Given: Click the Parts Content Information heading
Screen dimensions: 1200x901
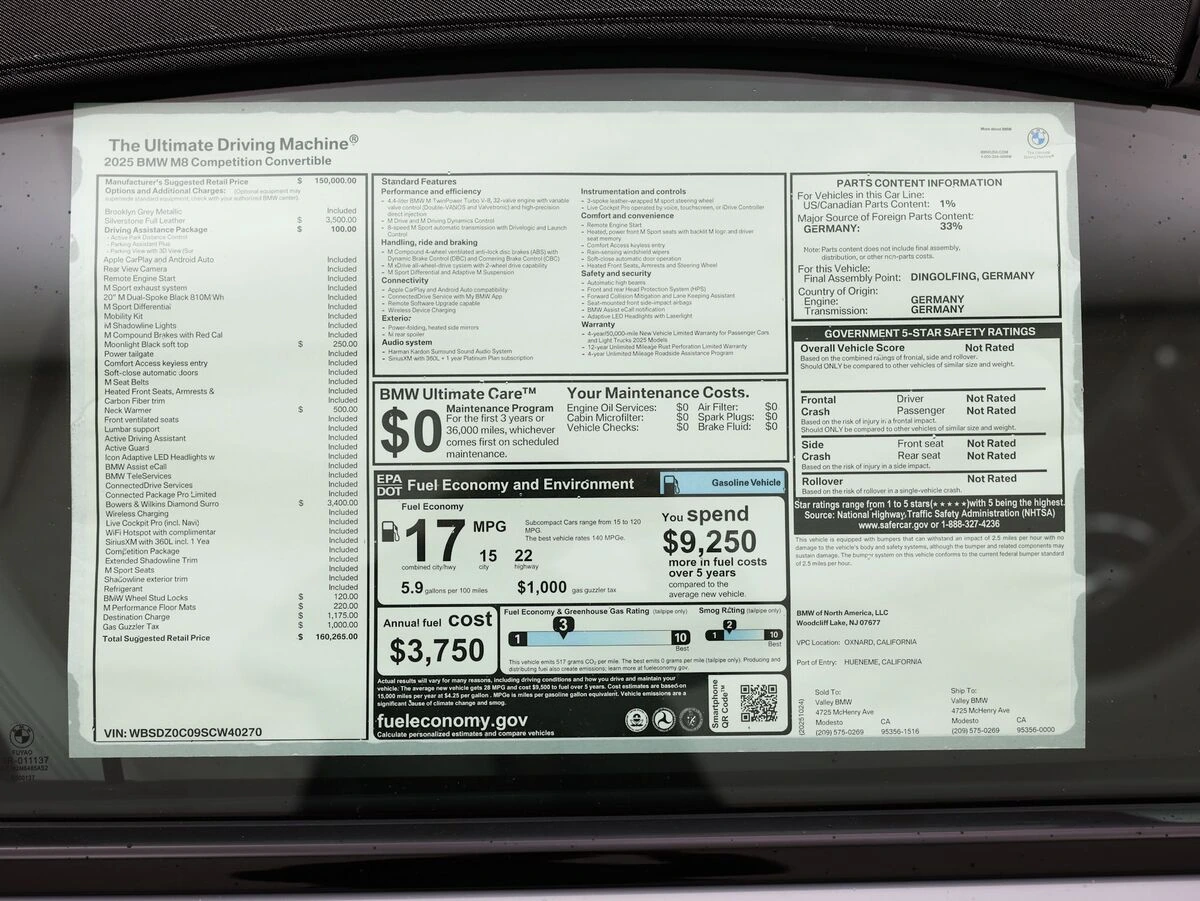Looking at the screenshot, I should (x=919, y=183).
